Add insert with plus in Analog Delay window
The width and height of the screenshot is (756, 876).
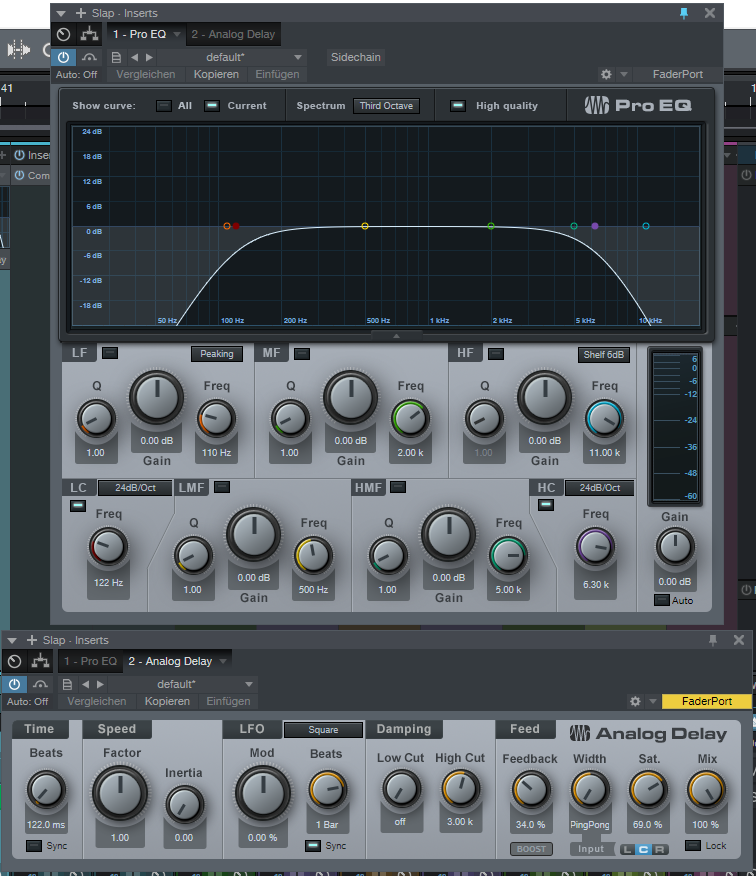(x=32, y=640)
